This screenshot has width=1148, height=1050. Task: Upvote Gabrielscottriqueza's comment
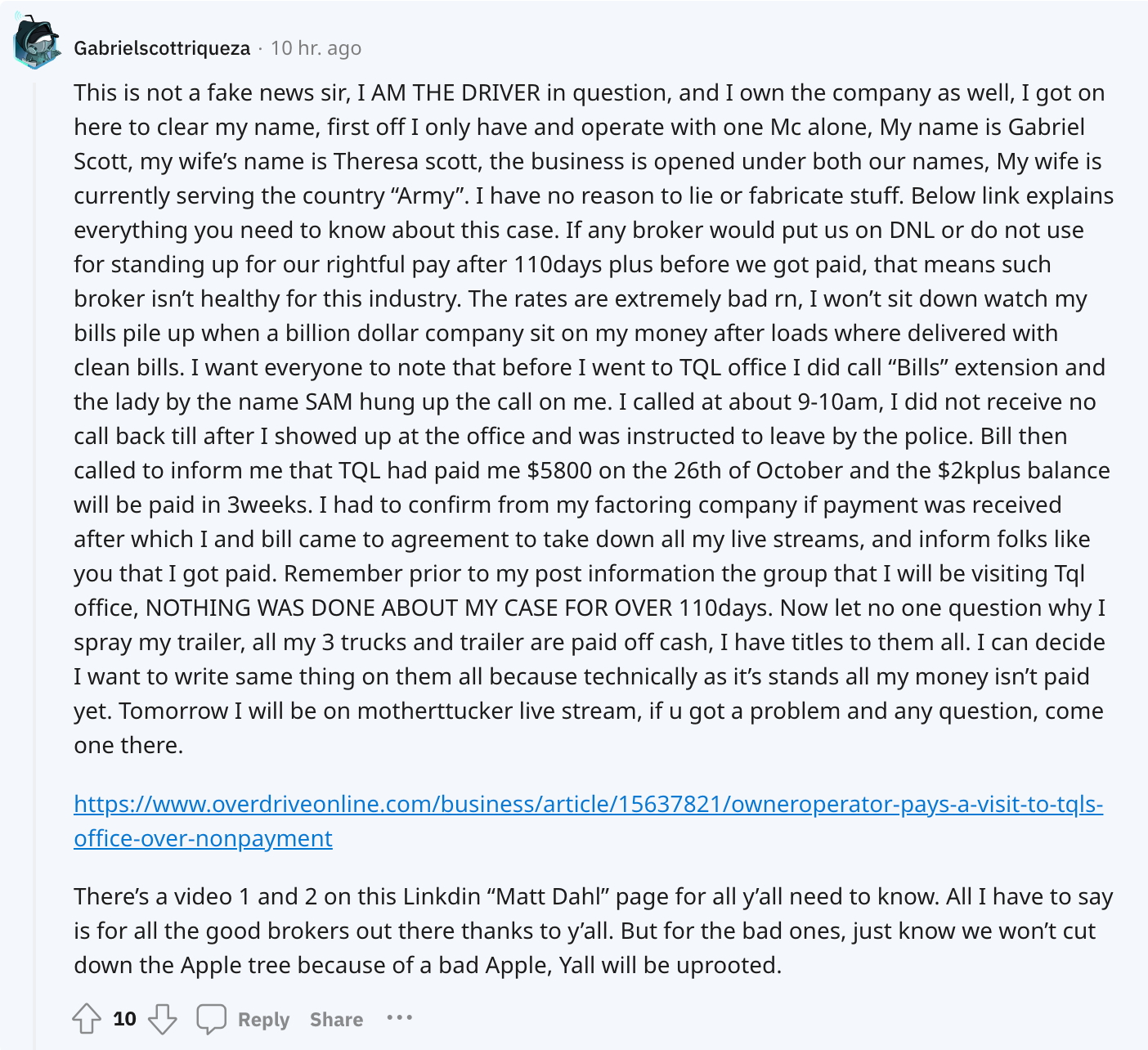[87, 1019]
